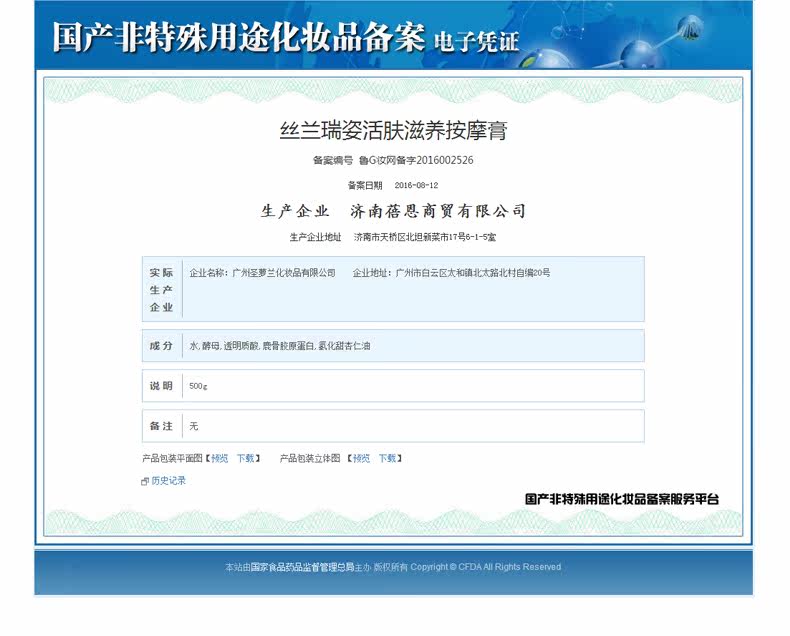Click the 说明 row label
Image resolution: width=790 pixels, height=636 pixels.
161,386
